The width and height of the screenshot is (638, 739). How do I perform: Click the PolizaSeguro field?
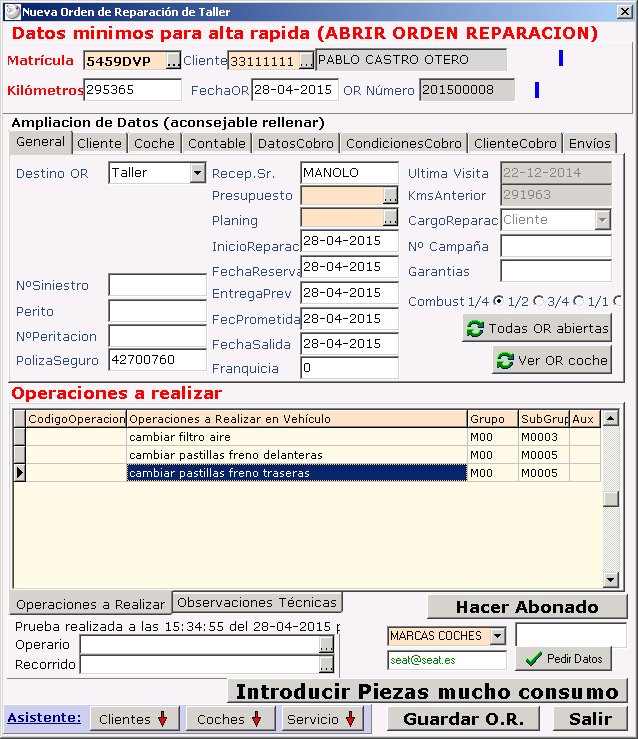click(x=157, y=360)
